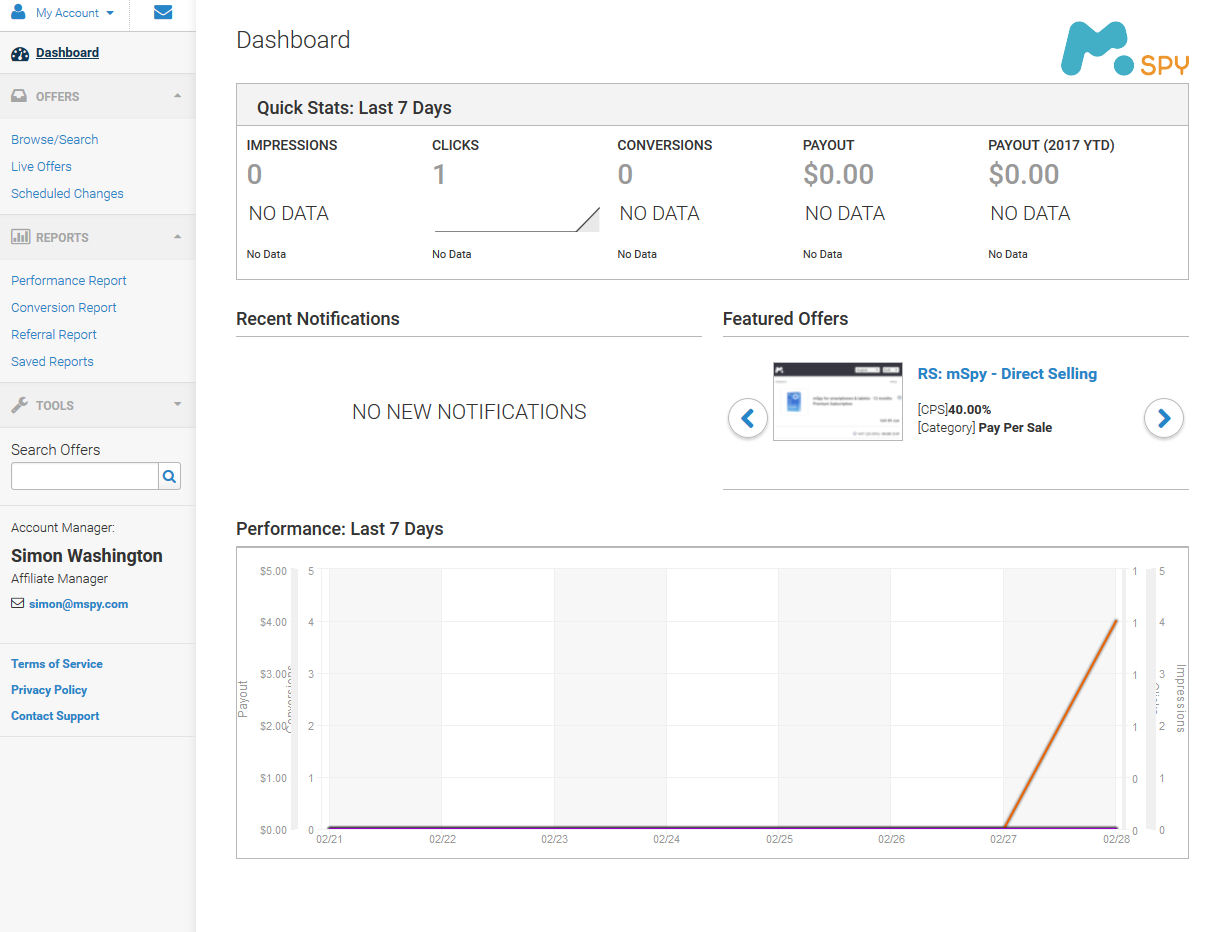Open the mSpy Direct Selling offer thumbnail
The width and height of the screenshot is (1224, 932).
click(x=838, y=402)
